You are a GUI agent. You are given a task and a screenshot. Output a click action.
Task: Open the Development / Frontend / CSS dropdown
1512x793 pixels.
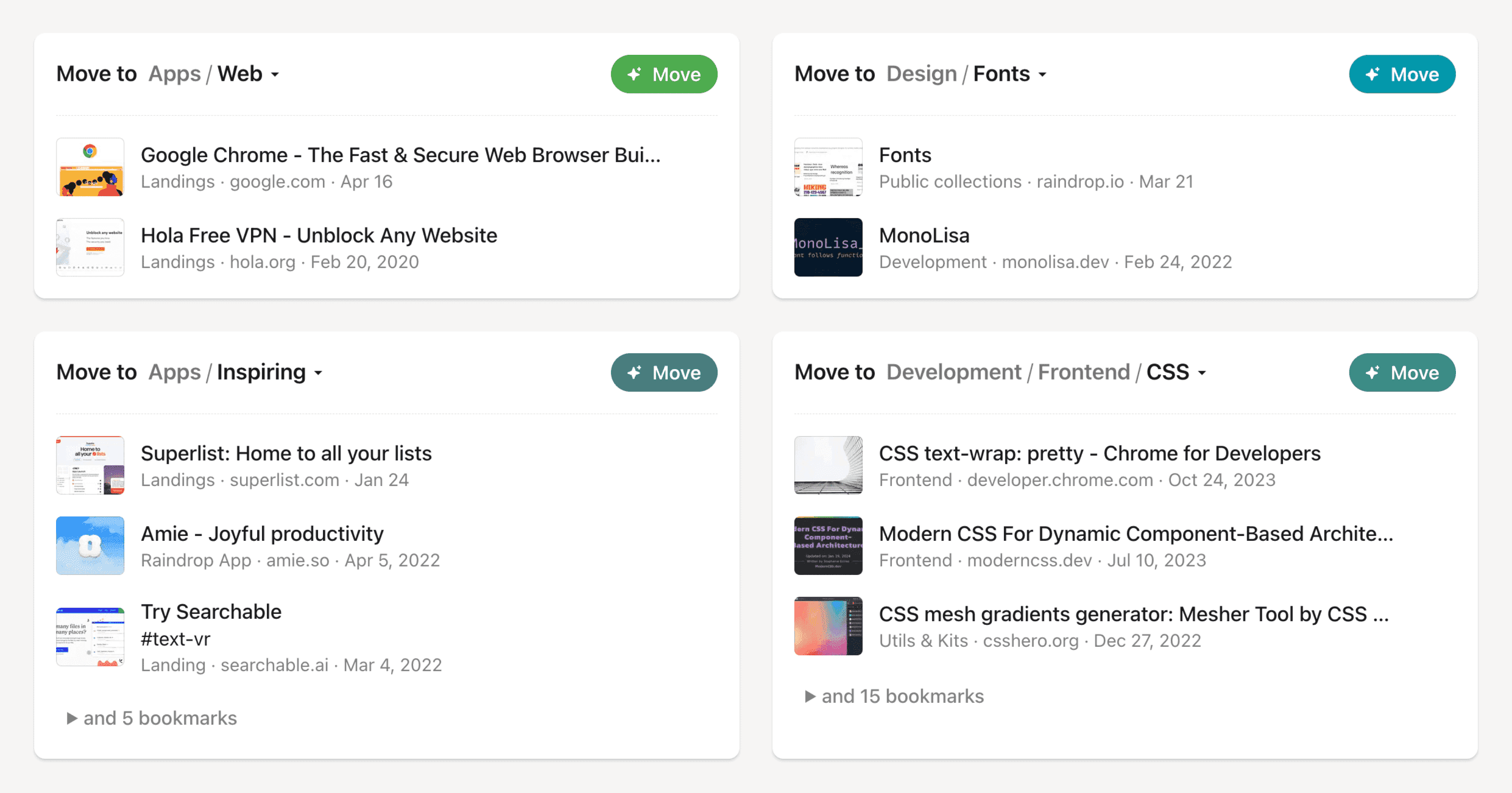tap(1046, 372)
